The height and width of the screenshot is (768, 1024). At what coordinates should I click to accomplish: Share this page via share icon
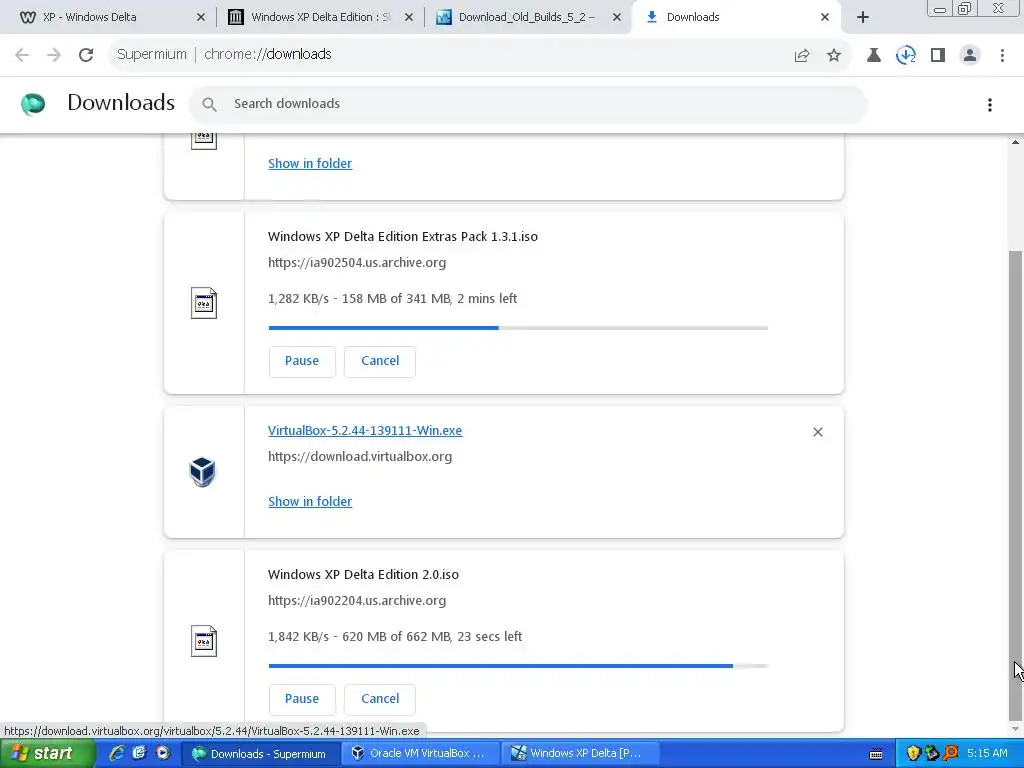(x=802, y=56)
